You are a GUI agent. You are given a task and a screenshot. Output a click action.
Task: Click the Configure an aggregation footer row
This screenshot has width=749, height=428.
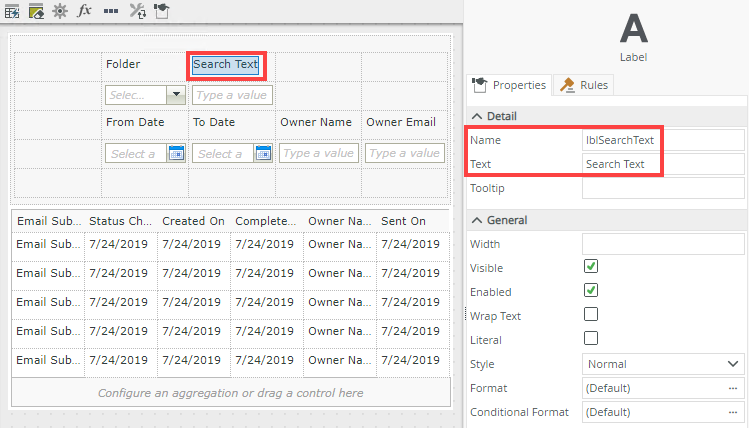click(x=231, y=393)
